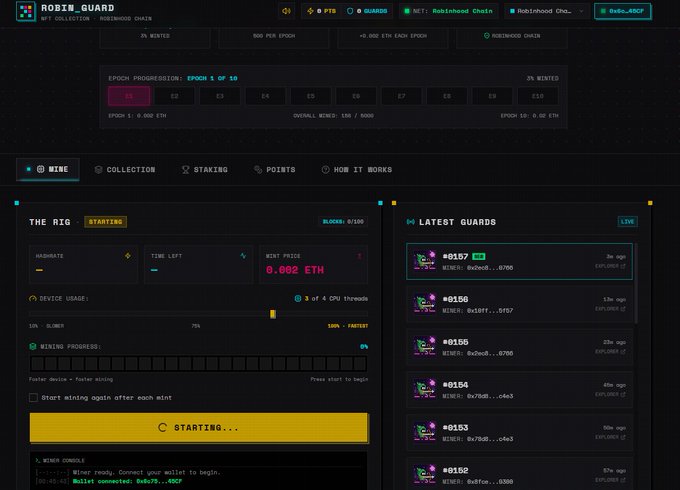
Task: Click the device usage gauge icon
Action: tap(33, 298)
